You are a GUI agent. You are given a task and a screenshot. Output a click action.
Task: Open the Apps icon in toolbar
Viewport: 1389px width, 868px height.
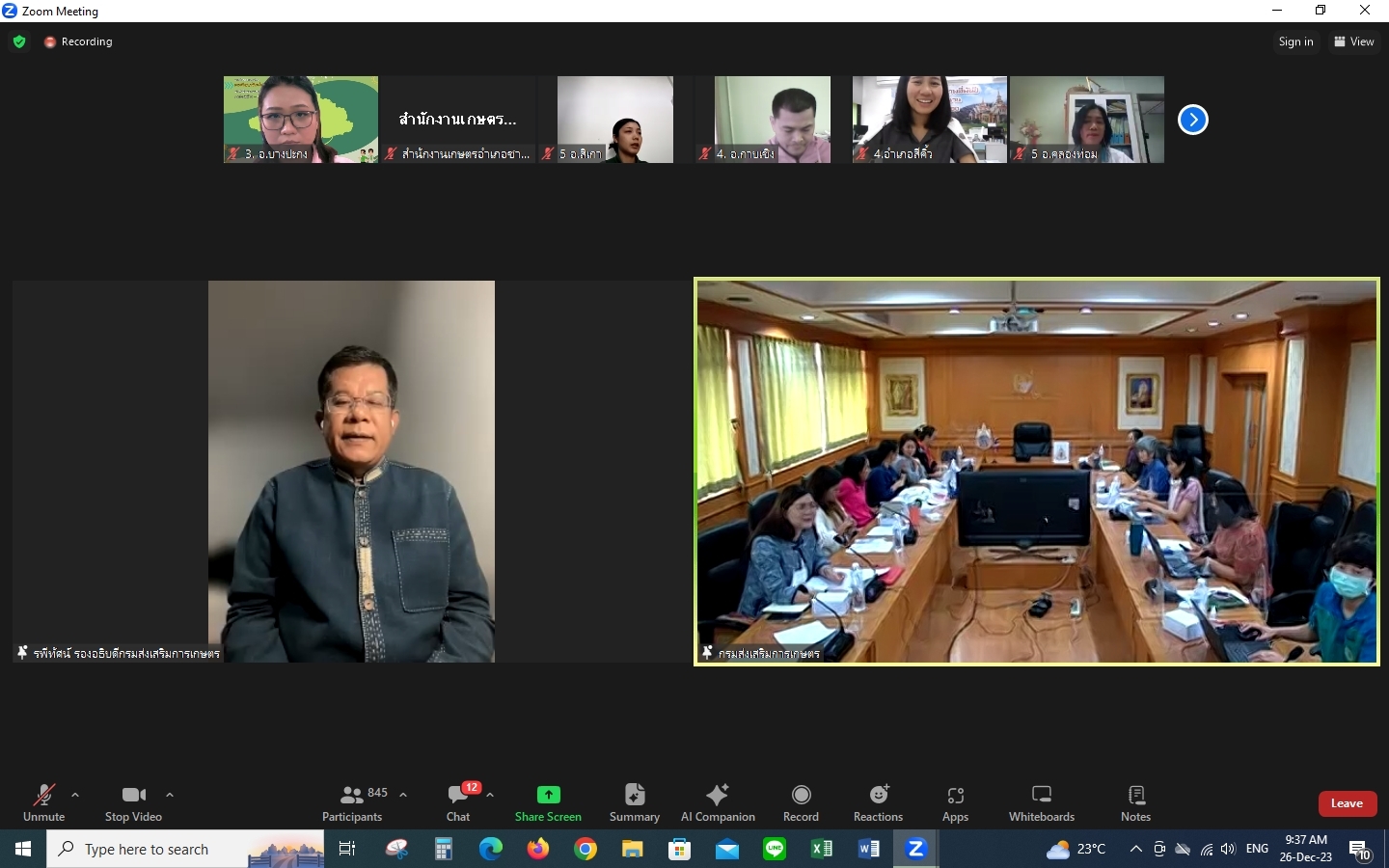(955, 796)
